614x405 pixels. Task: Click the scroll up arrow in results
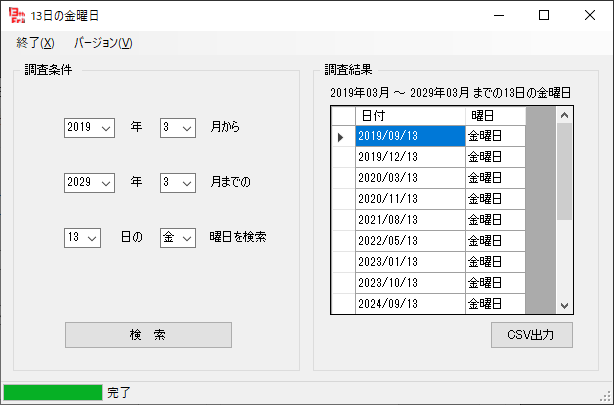coord(564,115)
